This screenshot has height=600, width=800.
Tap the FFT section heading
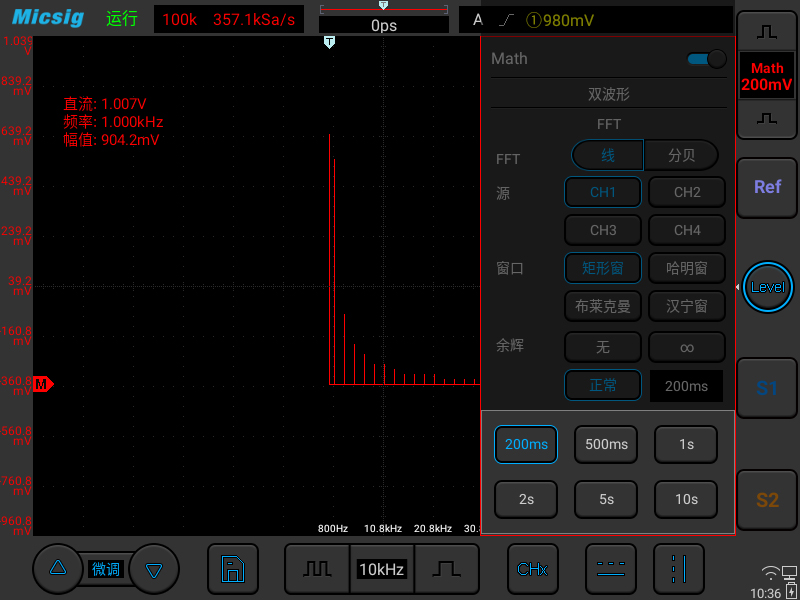pyautogui.click(x=609, y=124)
